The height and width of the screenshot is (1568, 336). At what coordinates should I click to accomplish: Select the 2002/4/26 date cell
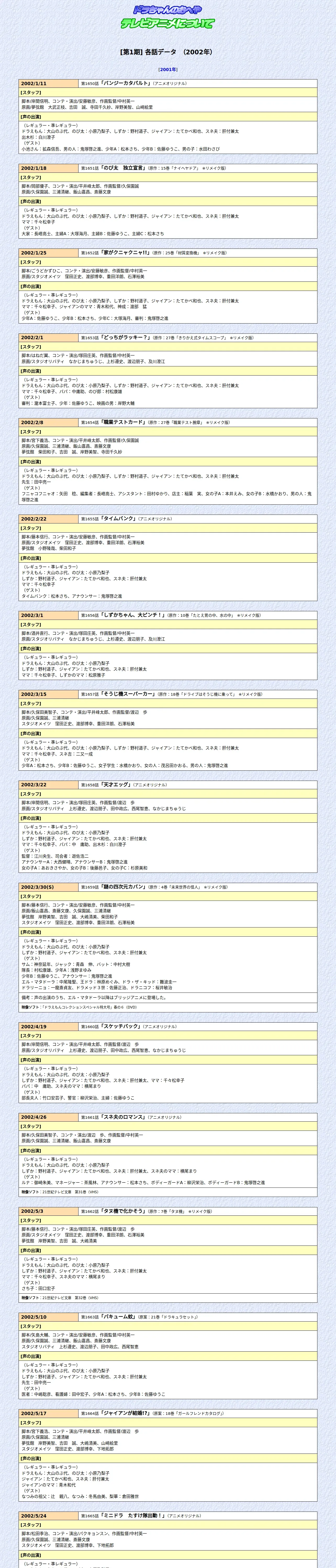click(49, 1117)
